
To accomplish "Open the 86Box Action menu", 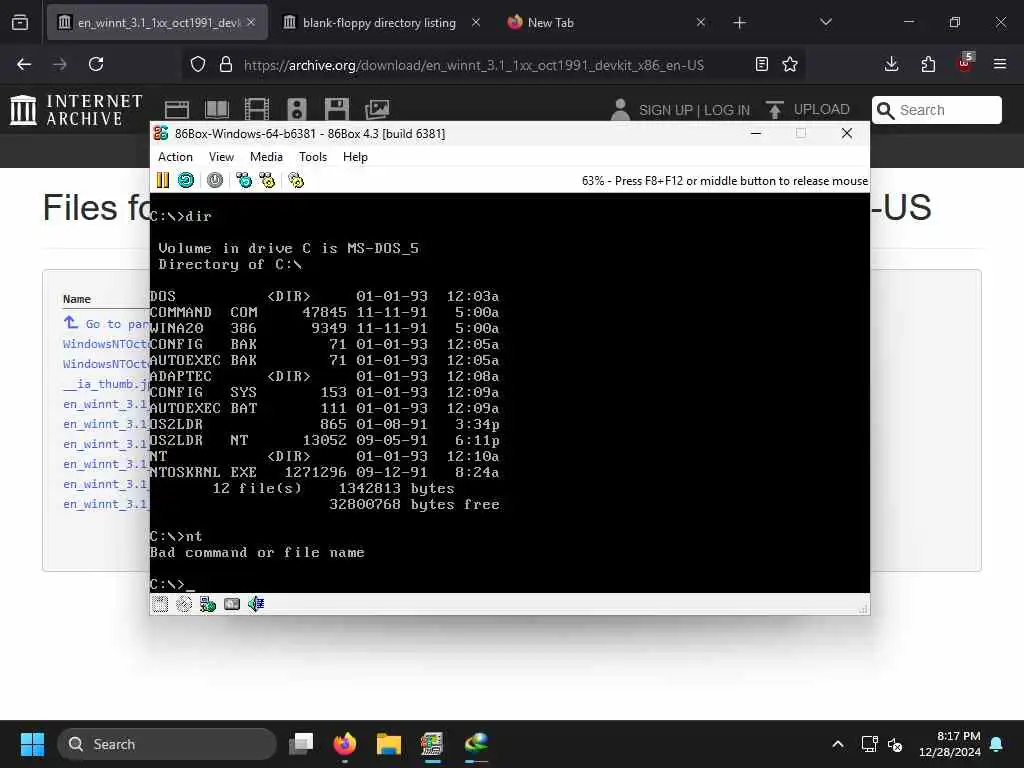I will point(175,157).
